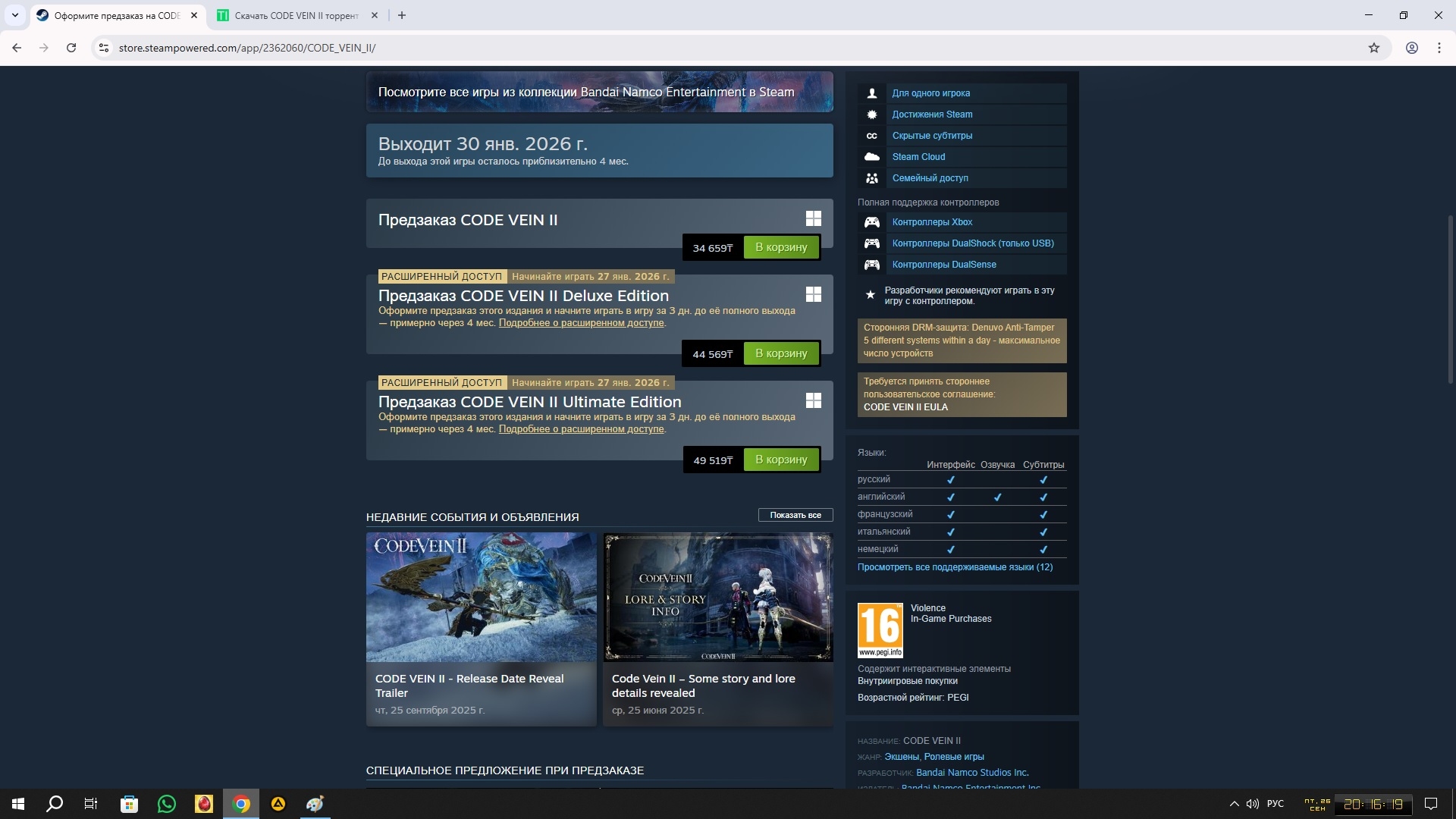Switch to the CODE VEIN II torrent tab
The width and height of the screenshot is (1456, 819).
click(x=296, y=15)
